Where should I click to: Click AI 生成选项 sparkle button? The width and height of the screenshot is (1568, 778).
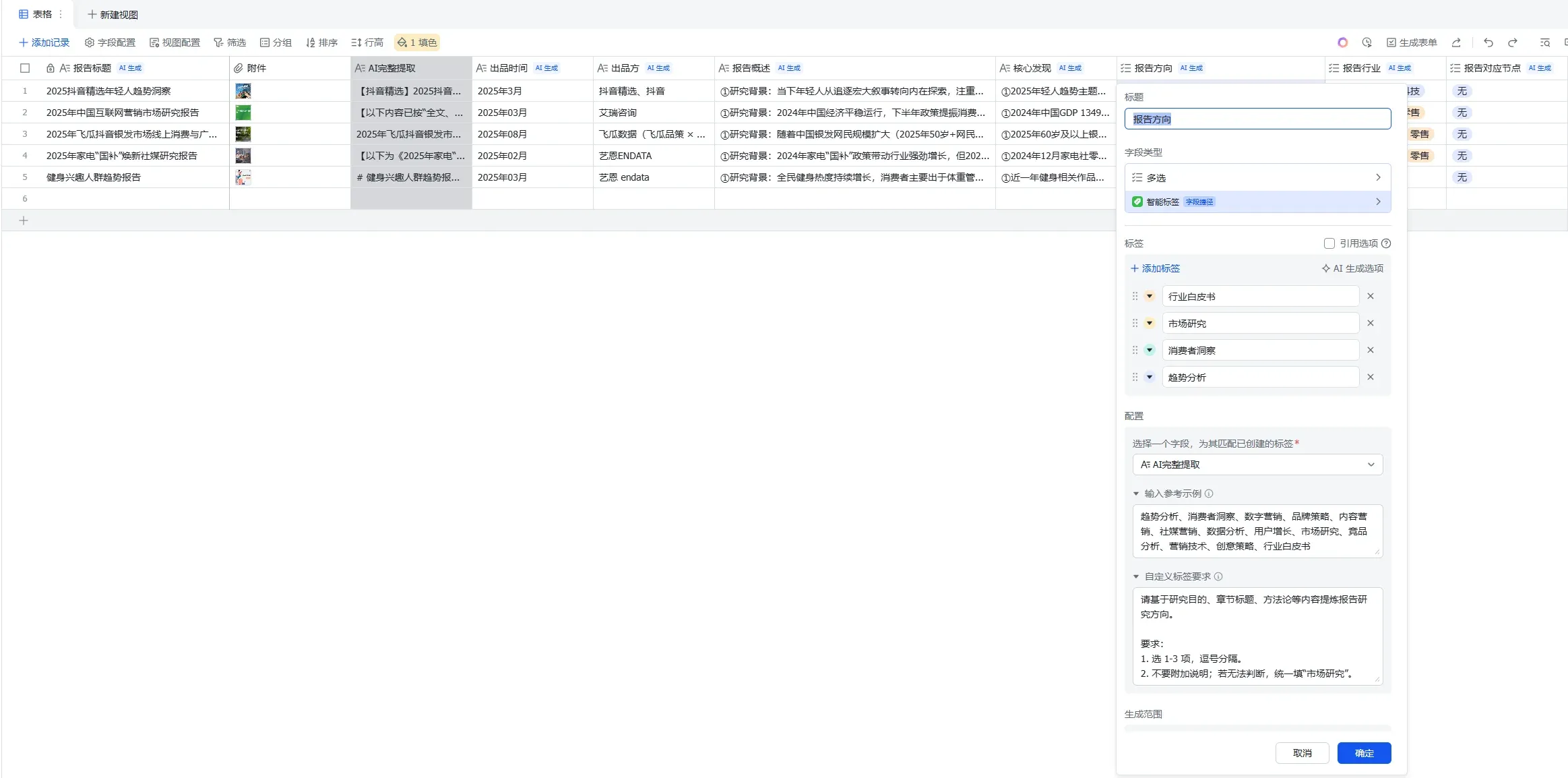[x=1352, y=268]
